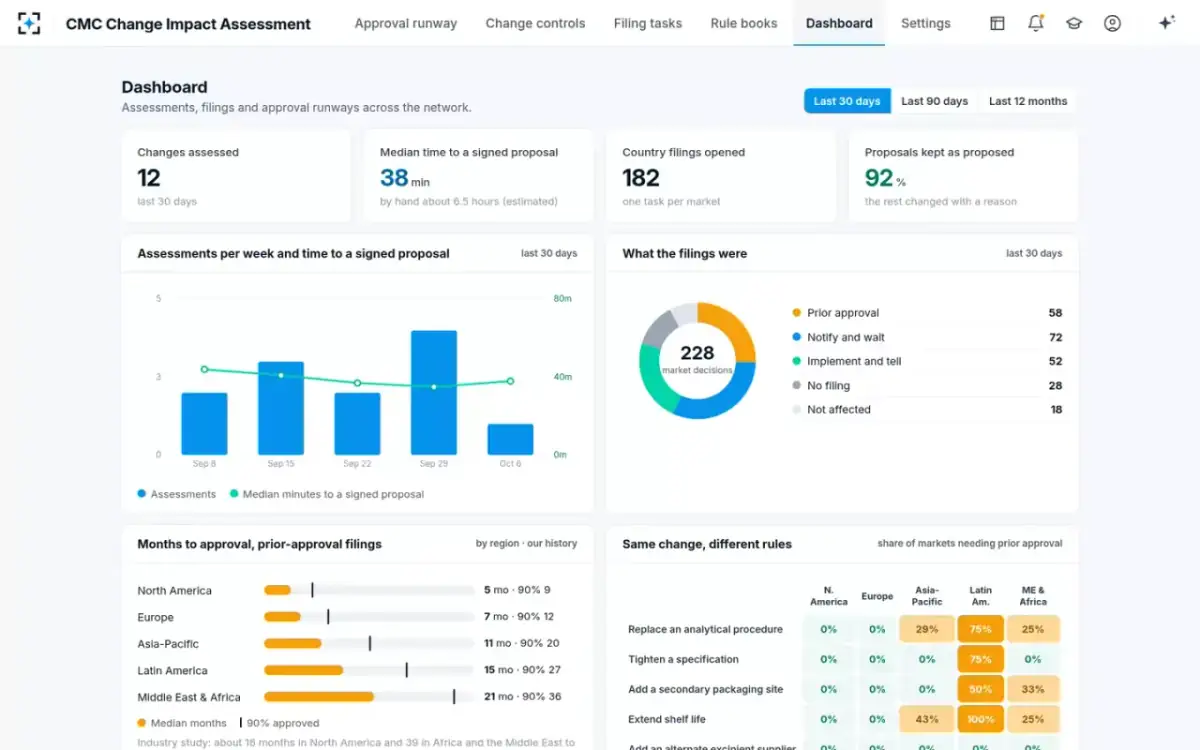Open the layout panel icon in header
The width and height of the screenshot is (1200, 750).
pos(997,23)
